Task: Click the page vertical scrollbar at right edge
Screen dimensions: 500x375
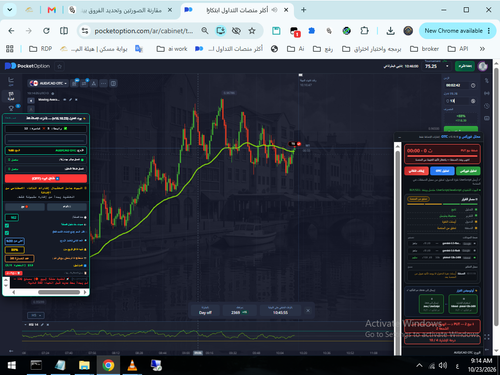Action: pyautogui.click(x=496, y=197)
